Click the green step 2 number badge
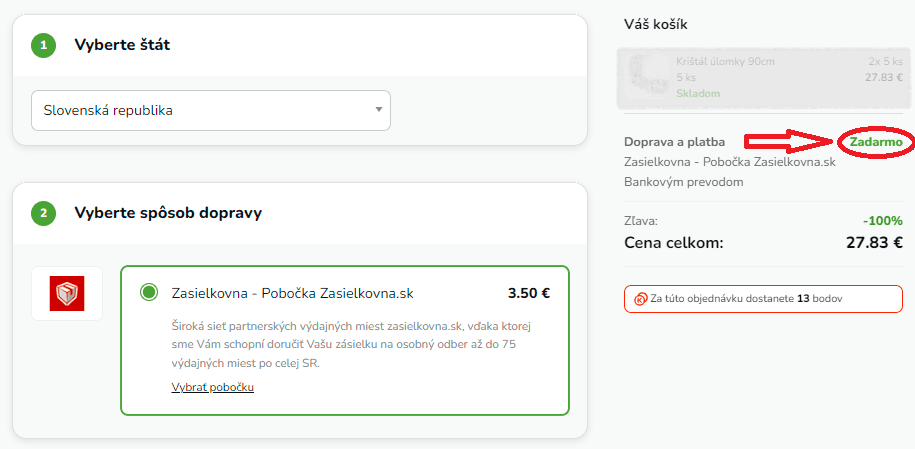The image size is (915, 449). tap(43, 213)
